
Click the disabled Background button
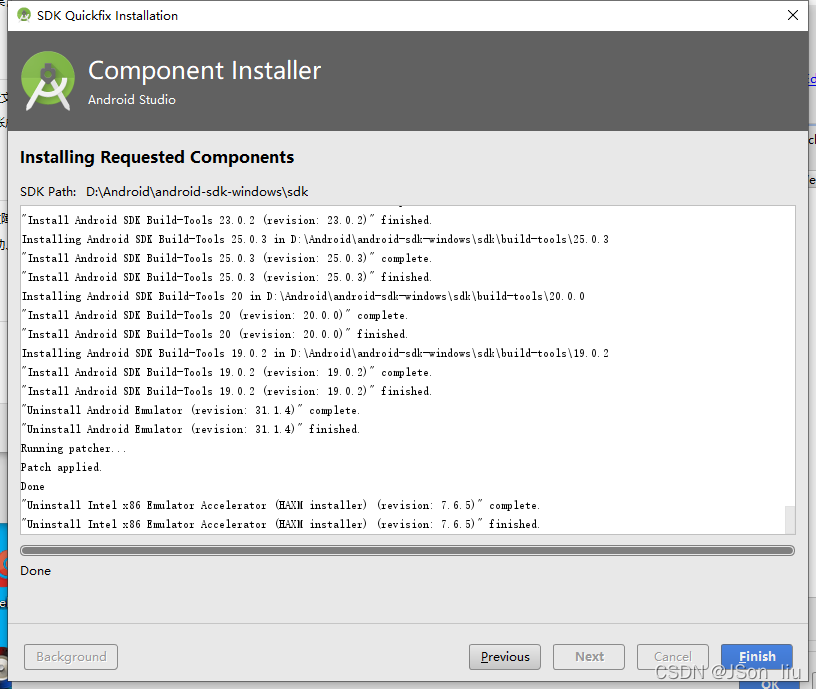pyautogui.click(x=71, y=657)
